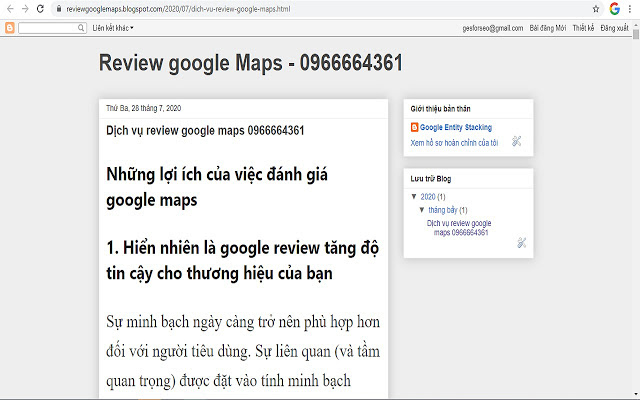Image resolution: width=640 pixels, height=400 pixels.
Task: Open the gesforseo@gmail.com account link
Action: tap(493, 28)
